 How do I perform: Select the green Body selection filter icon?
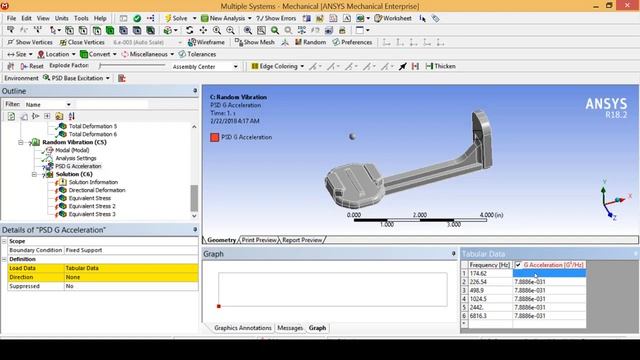click(x=110, y=30)
